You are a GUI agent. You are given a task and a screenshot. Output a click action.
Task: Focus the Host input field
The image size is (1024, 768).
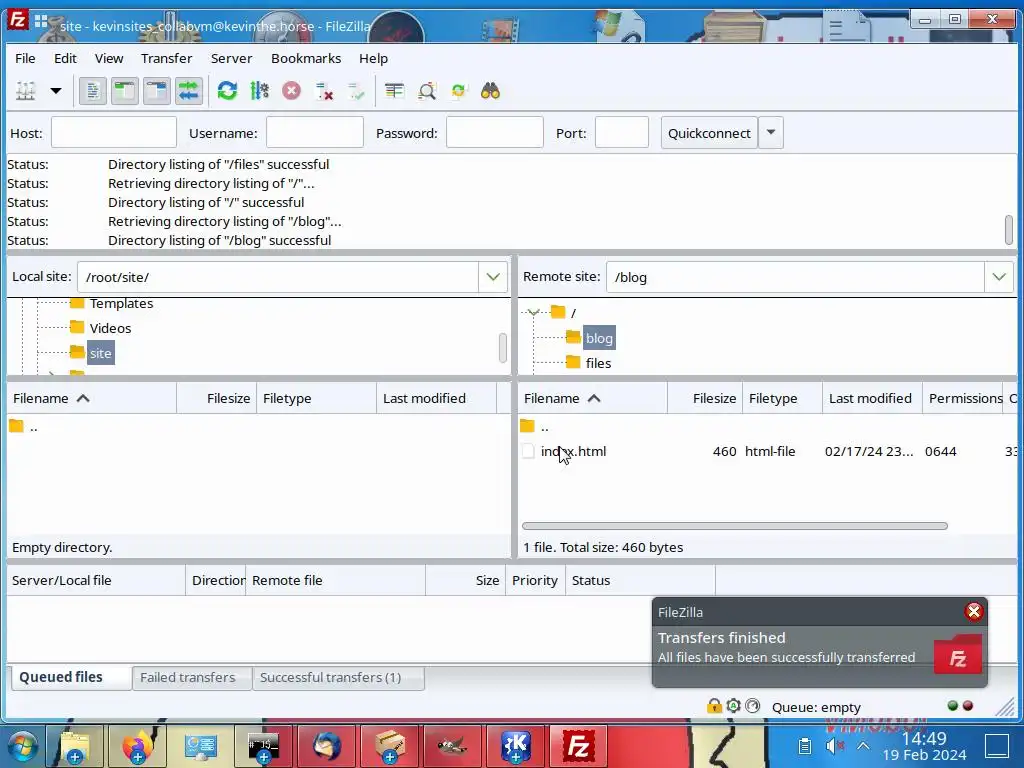pyautogui.click(x=114, y=133)
